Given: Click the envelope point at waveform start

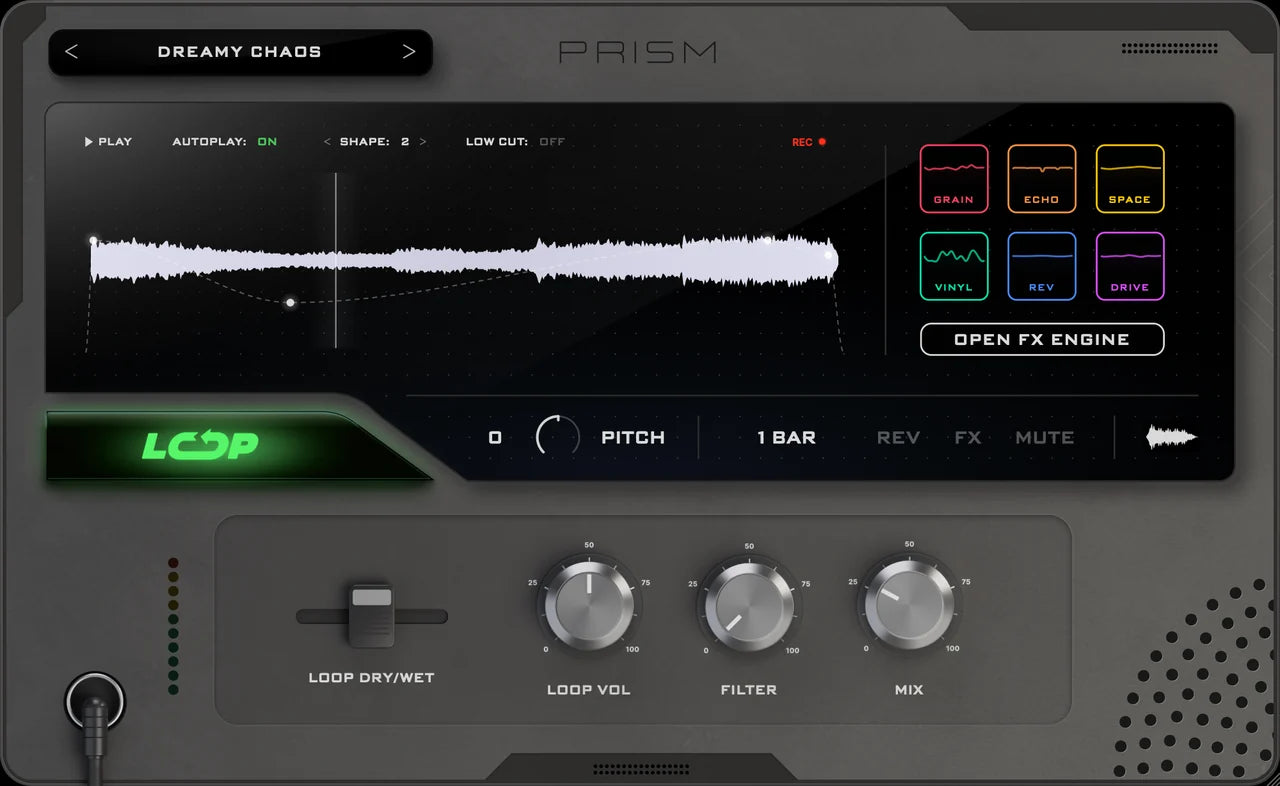Looking at the screenshot, I should pyautogui.click(x=93, y=241).
